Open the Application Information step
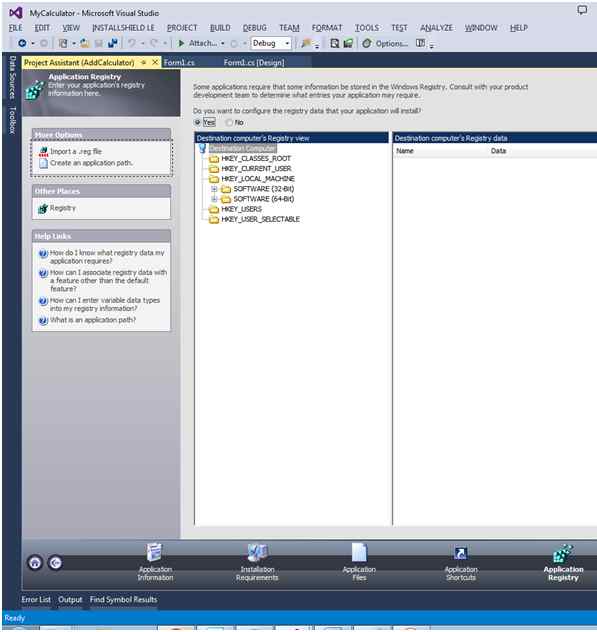This screenshot has width=597, height=632. click(x=155, y=562)
